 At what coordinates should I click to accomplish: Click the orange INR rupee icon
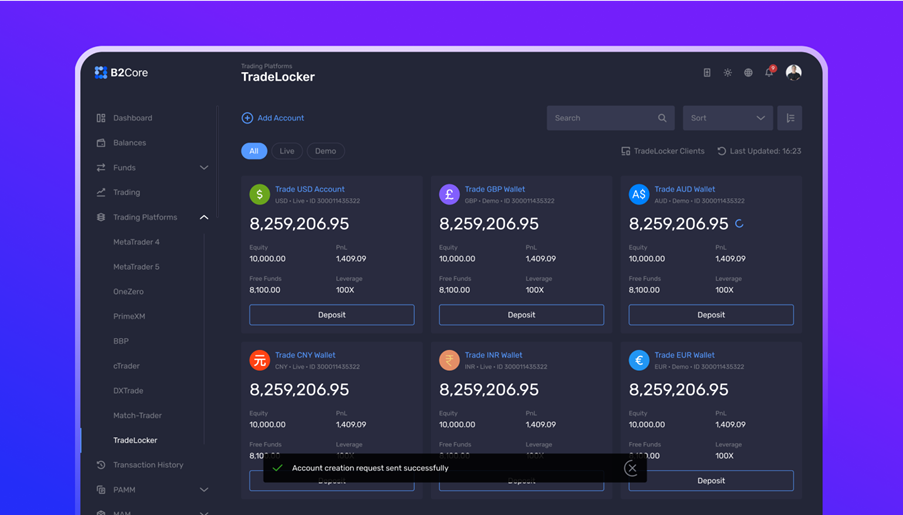449,361
